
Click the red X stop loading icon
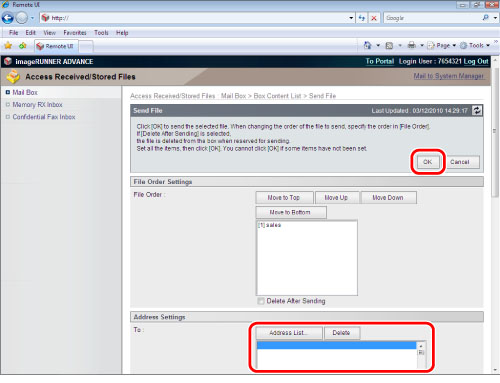pyautogui.click(x=374, y=18)
